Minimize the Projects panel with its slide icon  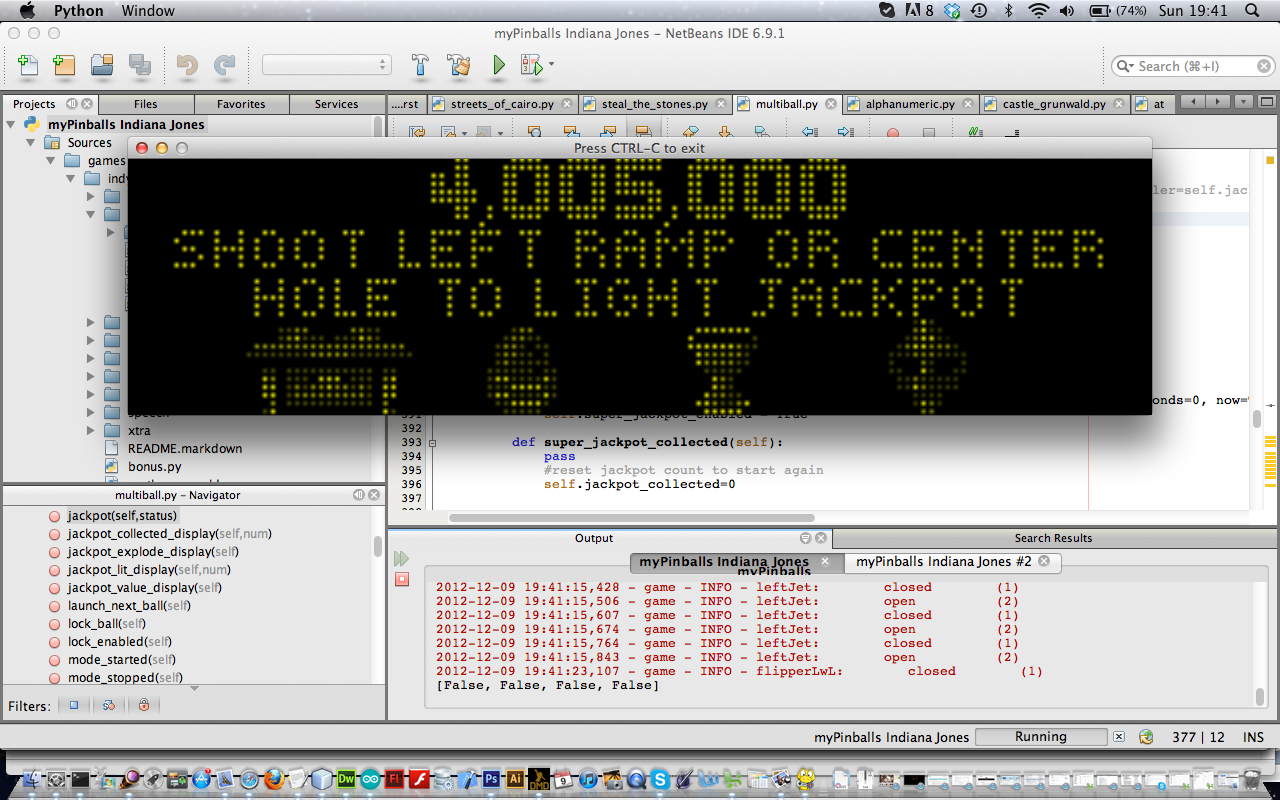click(x=72, y=104)
